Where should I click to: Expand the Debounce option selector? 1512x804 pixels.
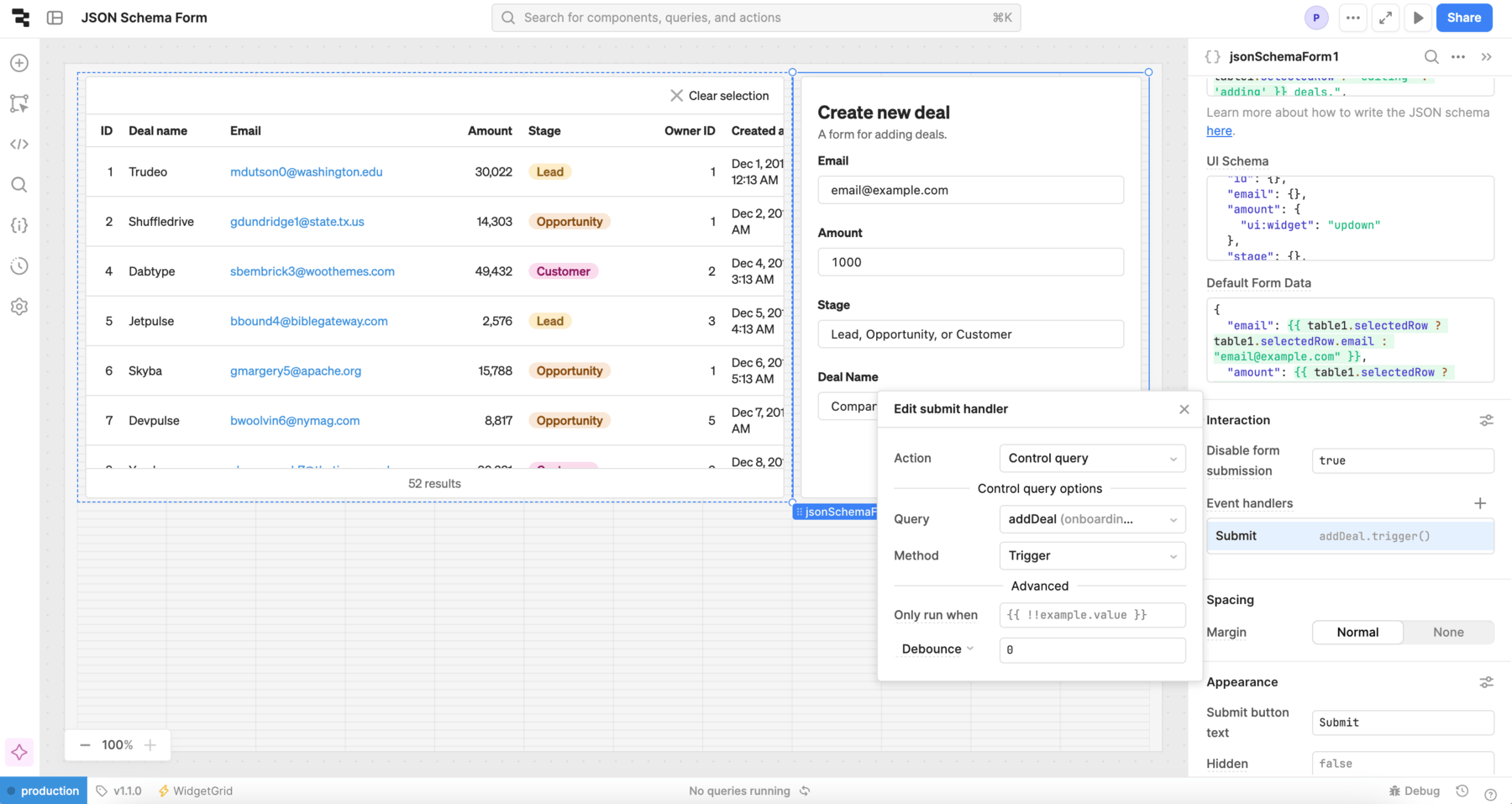(937, 649)
